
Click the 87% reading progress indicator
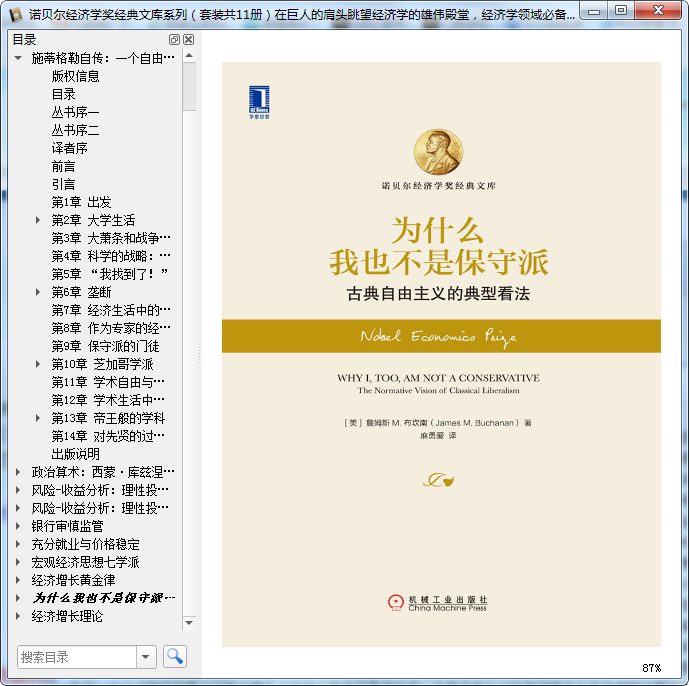click(x=651, y=668)
